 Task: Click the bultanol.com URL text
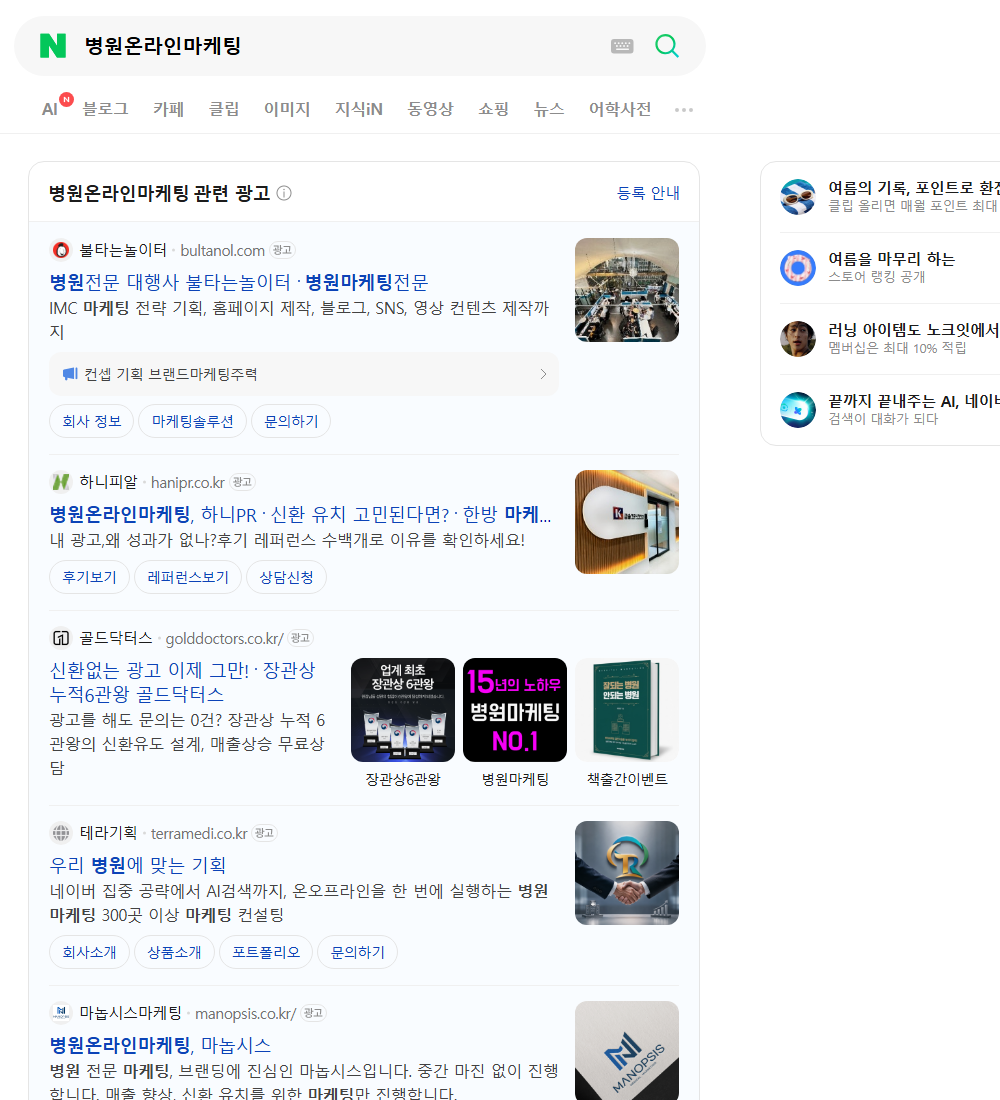click(x=222, y=250)
